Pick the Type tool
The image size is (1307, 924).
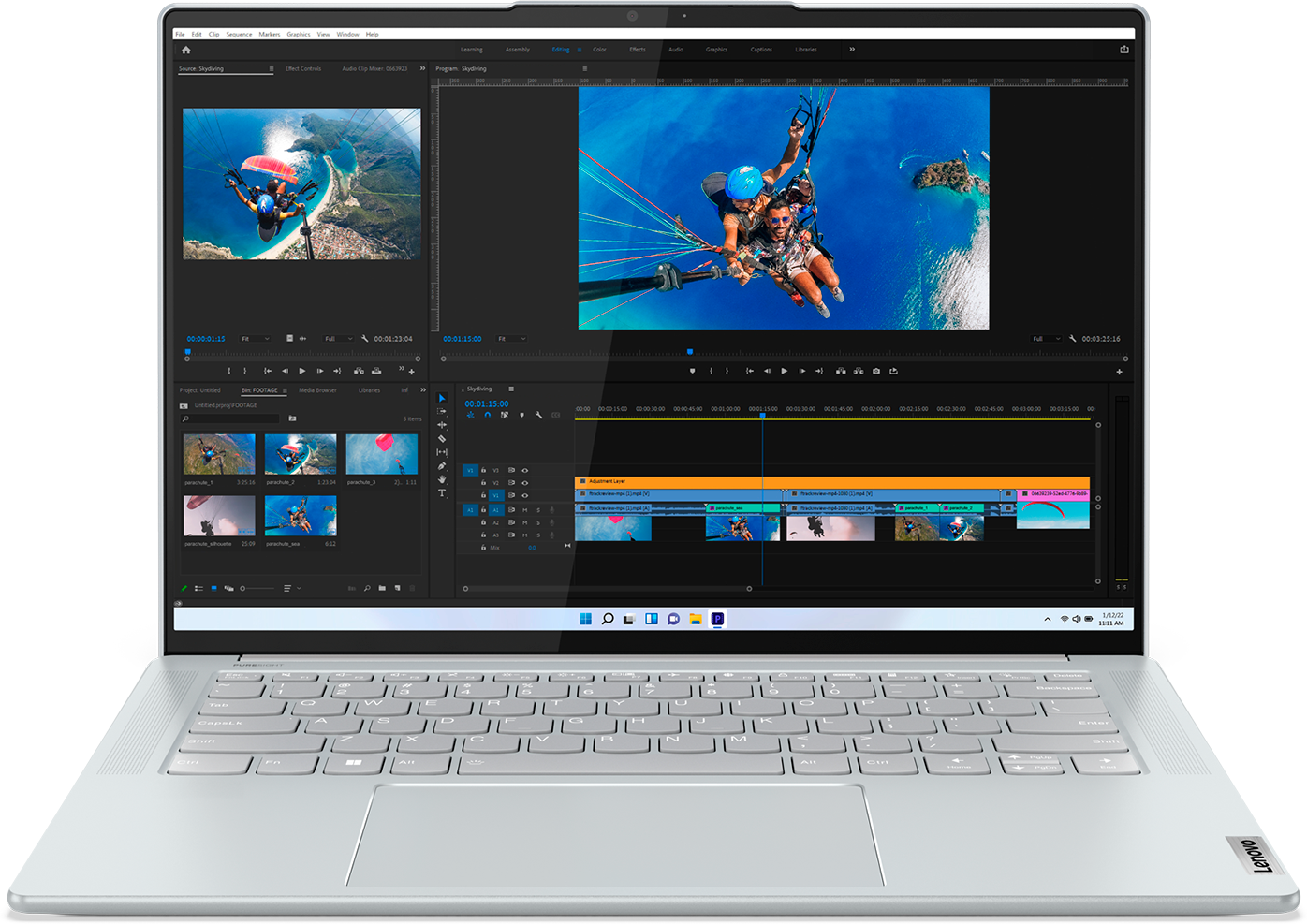(442, 493)
